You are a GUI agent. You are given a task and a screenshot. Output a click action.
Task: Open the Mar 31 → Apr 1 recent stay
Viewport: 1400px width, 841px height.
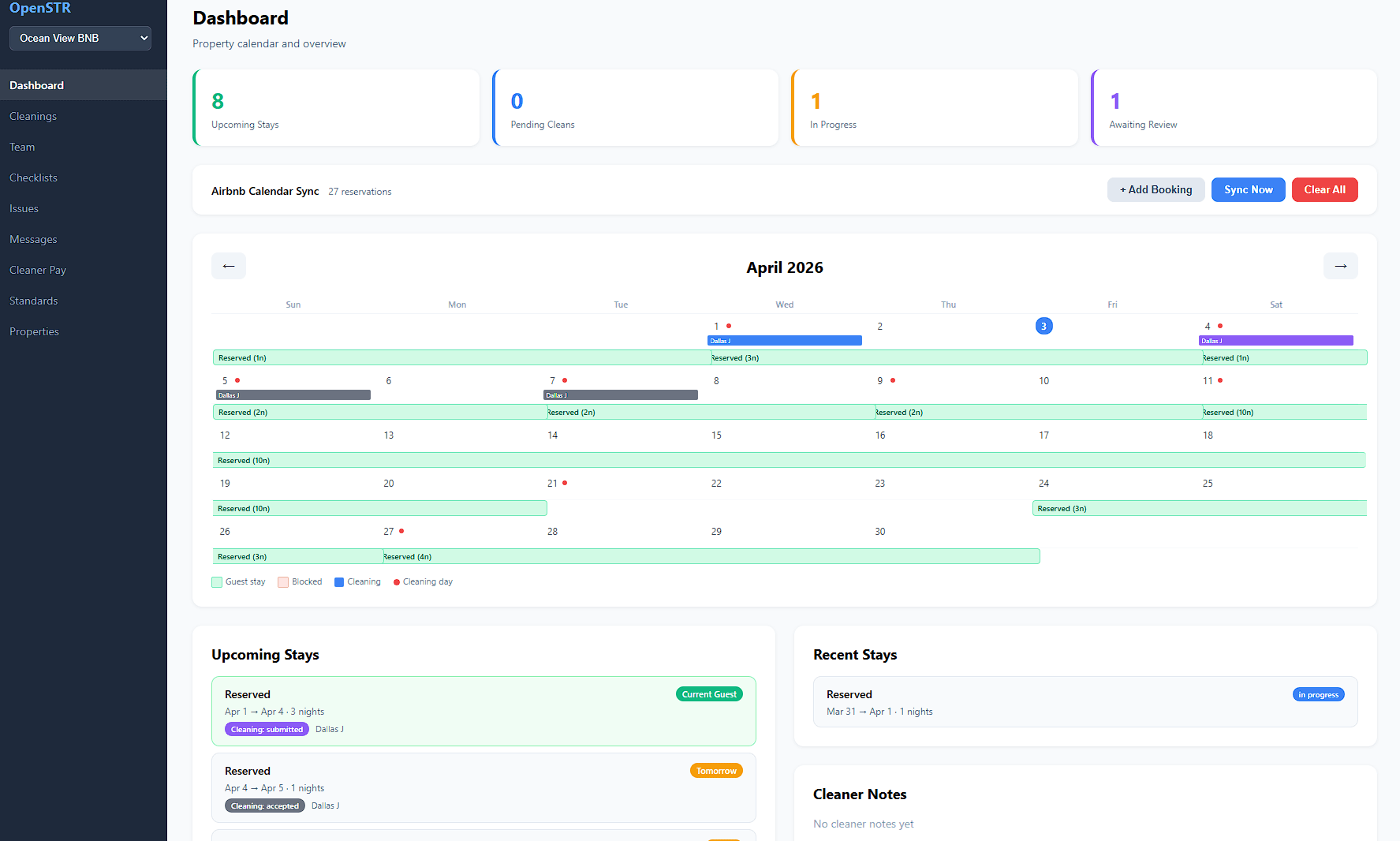1085,701
